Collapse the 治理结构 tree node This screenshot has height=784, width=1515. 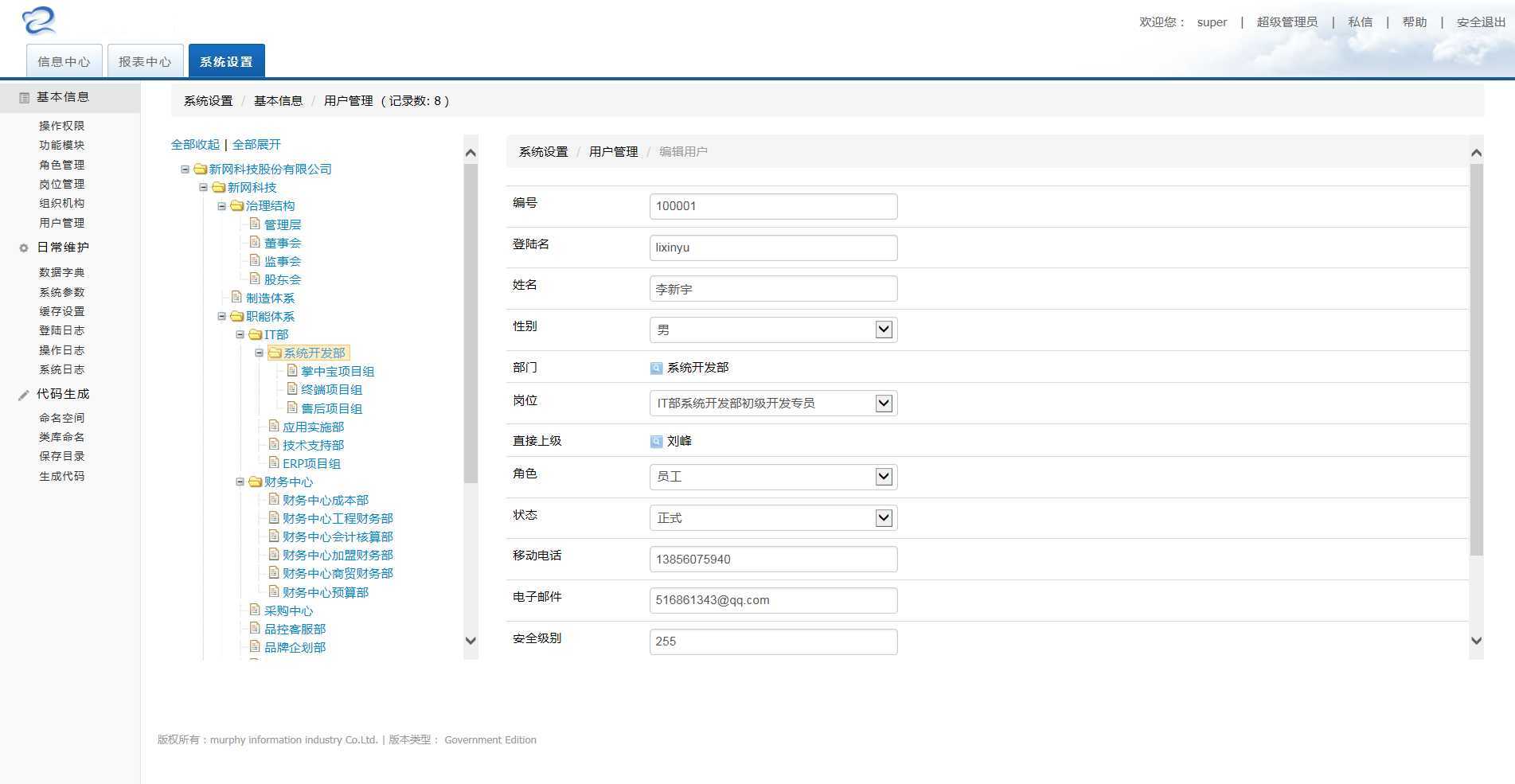(x=222, y=206)
